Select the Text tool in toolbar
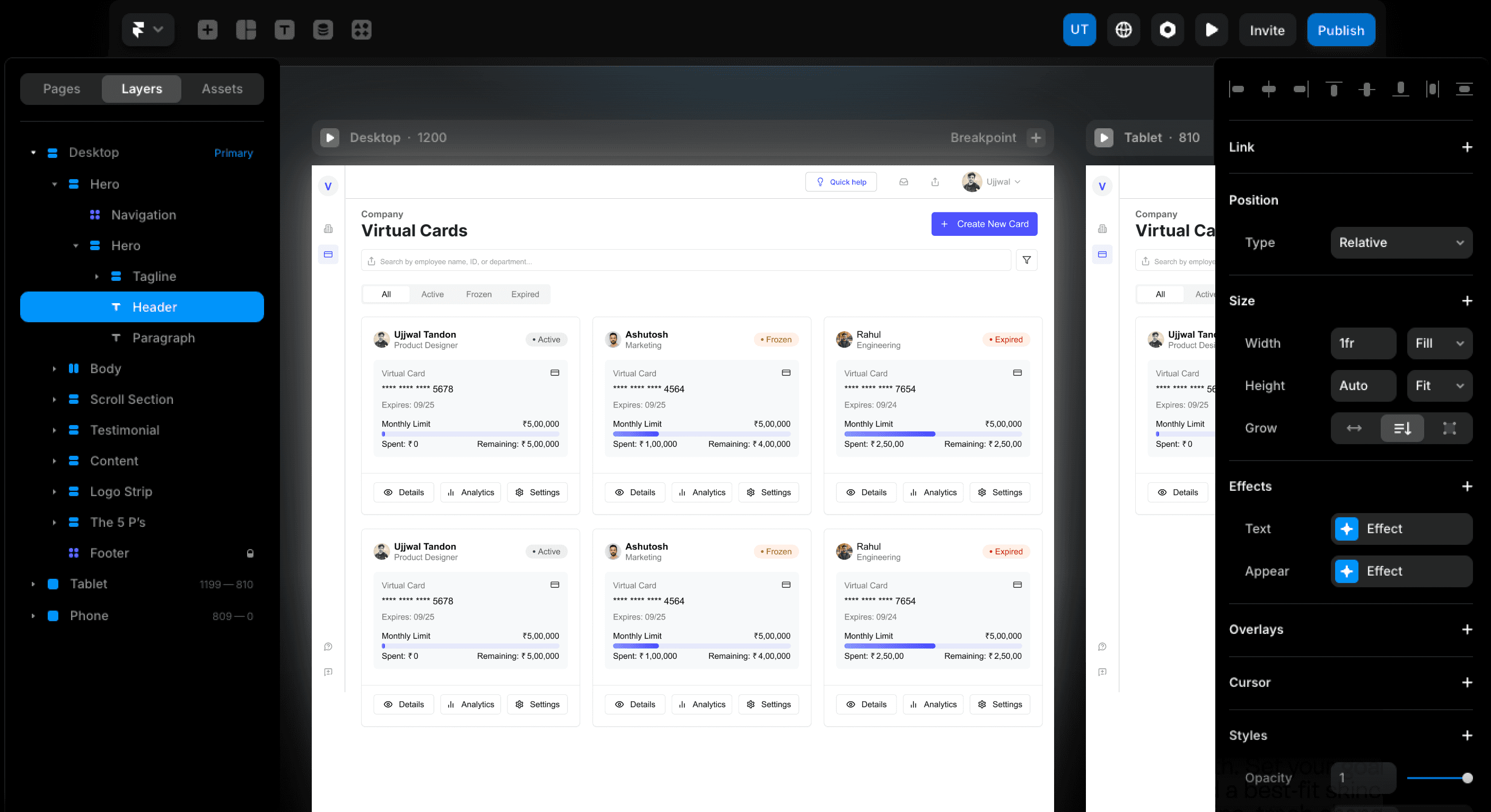The width and height of the screenshot is (1491, 812). point(284,30)
